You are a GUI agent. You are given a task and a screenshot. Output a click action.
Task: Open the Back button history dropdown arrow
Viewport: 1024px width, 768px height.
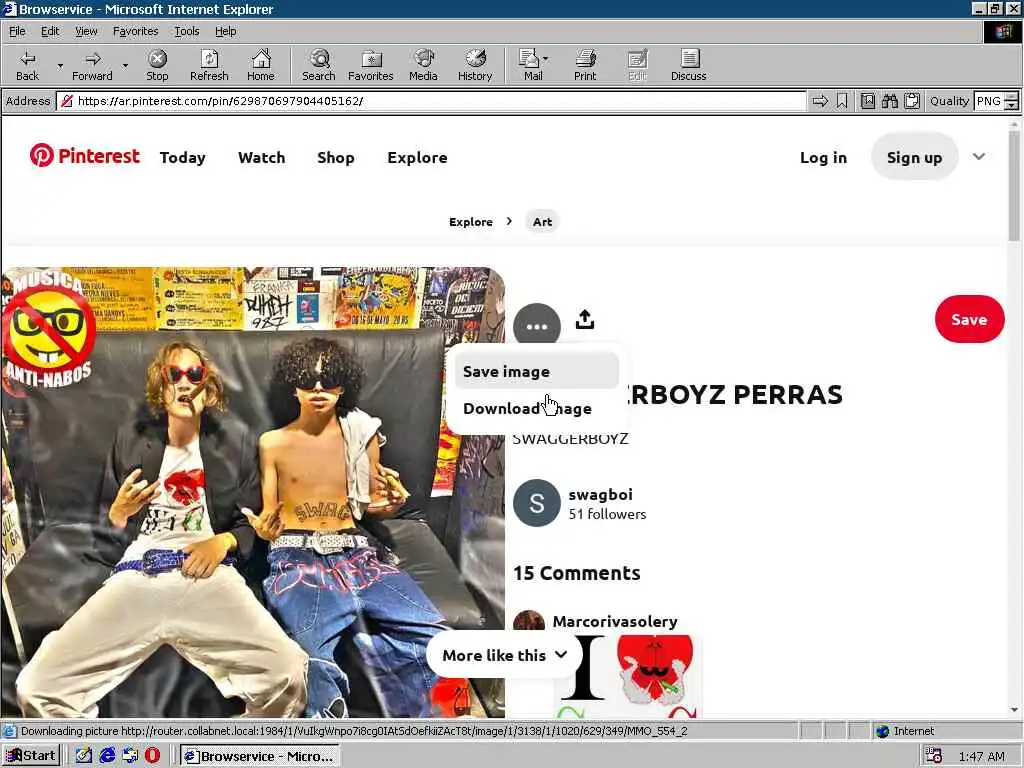coord(60,65)
